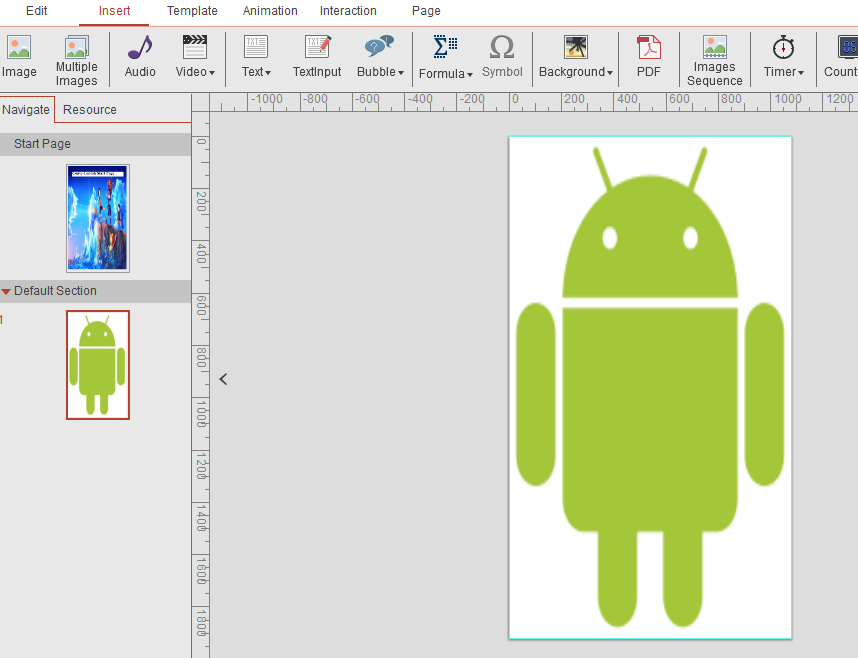Open the Formula dropdown arrow
858x658 pixels.
click(470, 74)
